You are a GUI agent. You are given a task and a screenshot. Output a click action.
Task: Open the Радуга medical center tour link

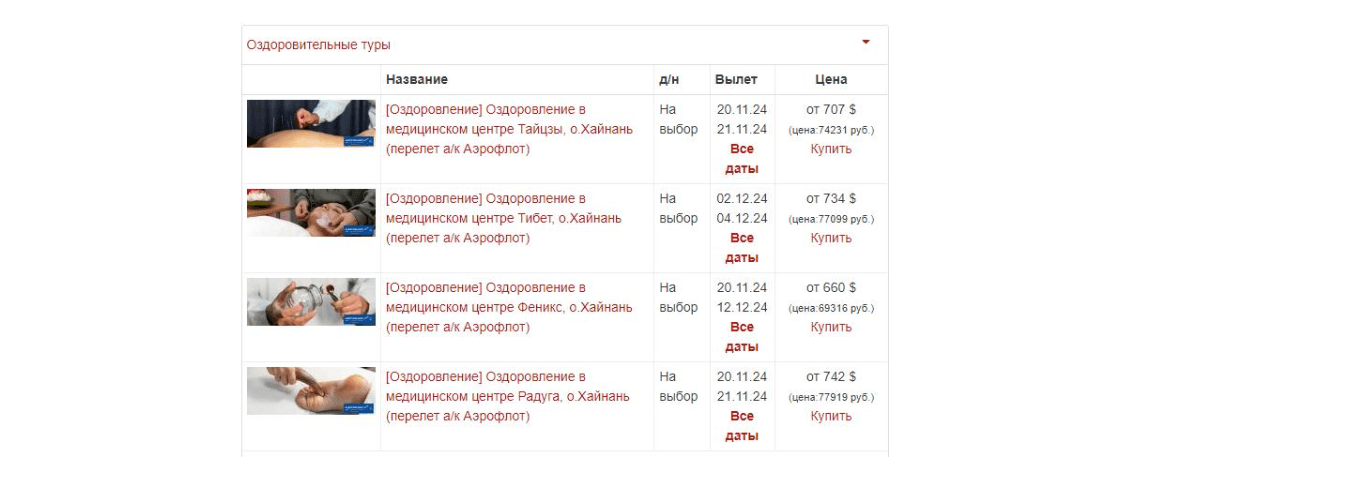click(507, 396)
